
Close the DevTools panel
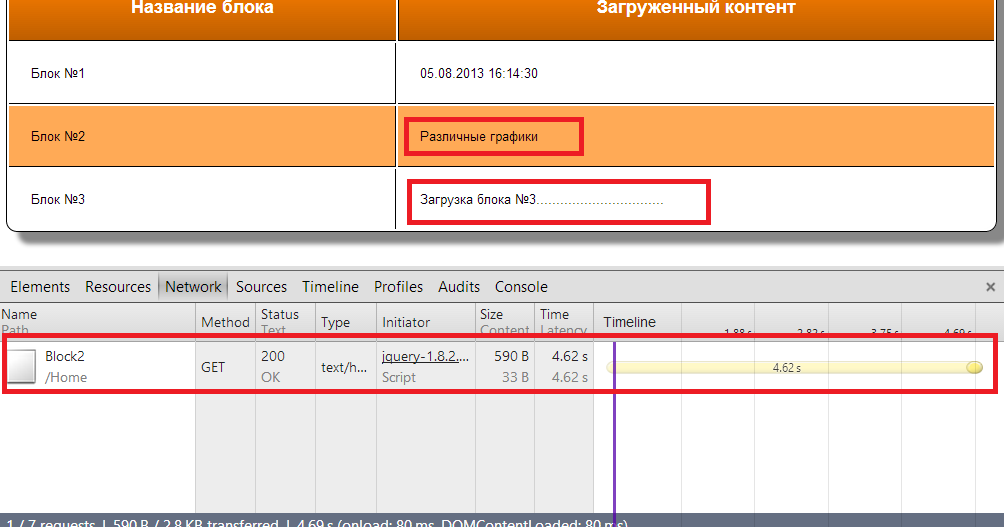pyautogui.click(x=990, y=287)
